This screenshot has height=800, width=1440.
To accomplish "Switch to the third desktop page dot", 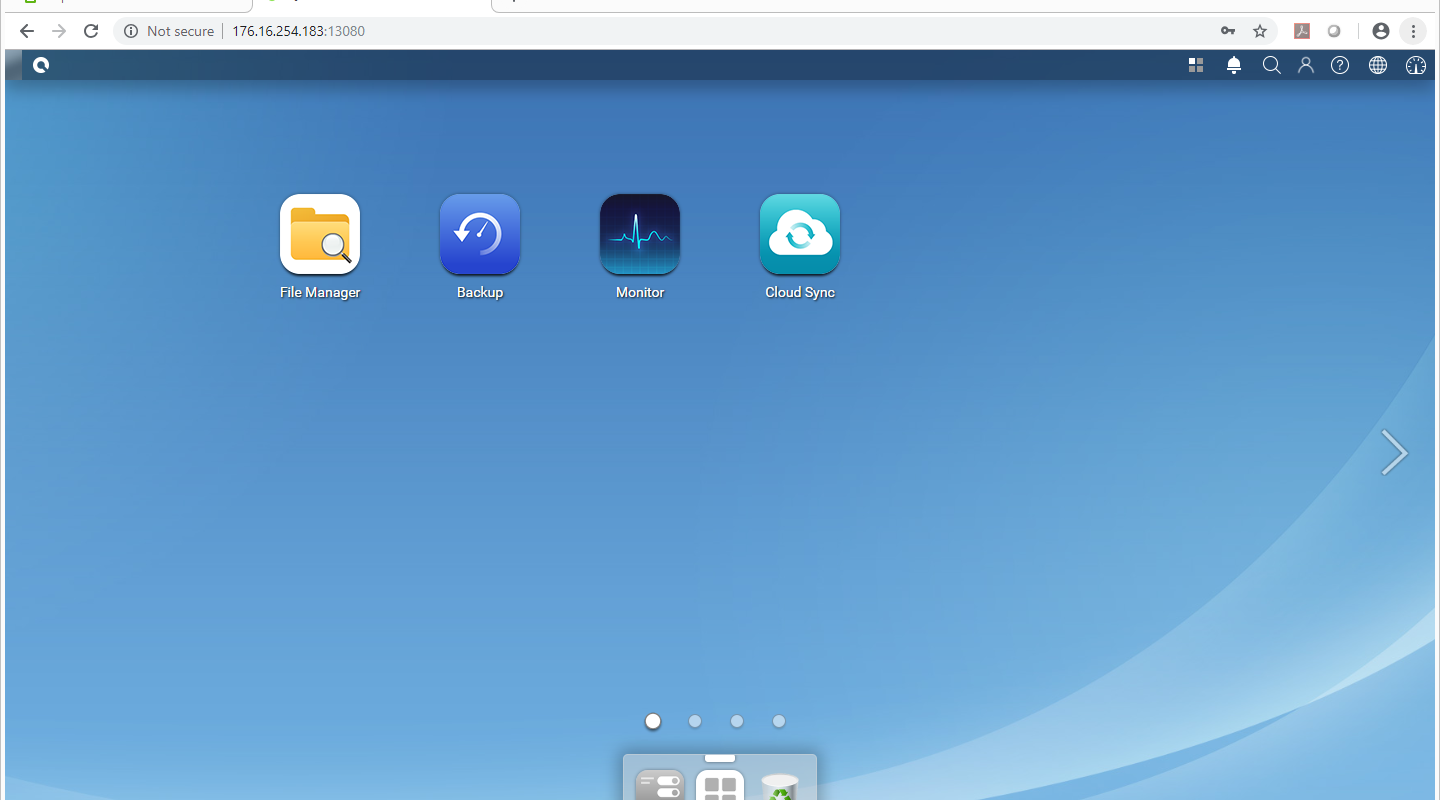I will point(737,721).
